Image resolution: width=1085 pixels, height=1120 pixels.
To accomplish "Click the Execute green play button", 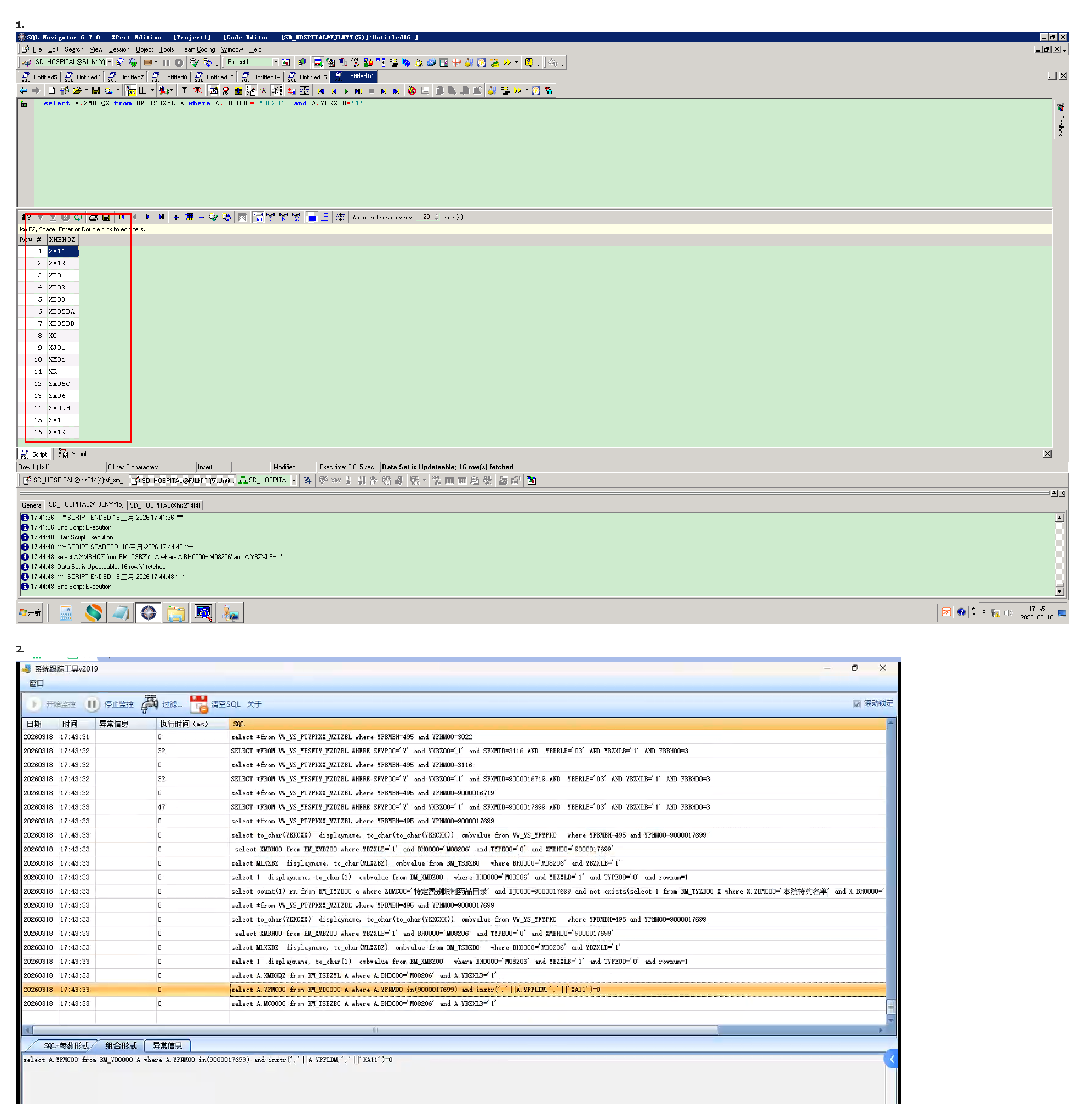I will tap(347, 91).
